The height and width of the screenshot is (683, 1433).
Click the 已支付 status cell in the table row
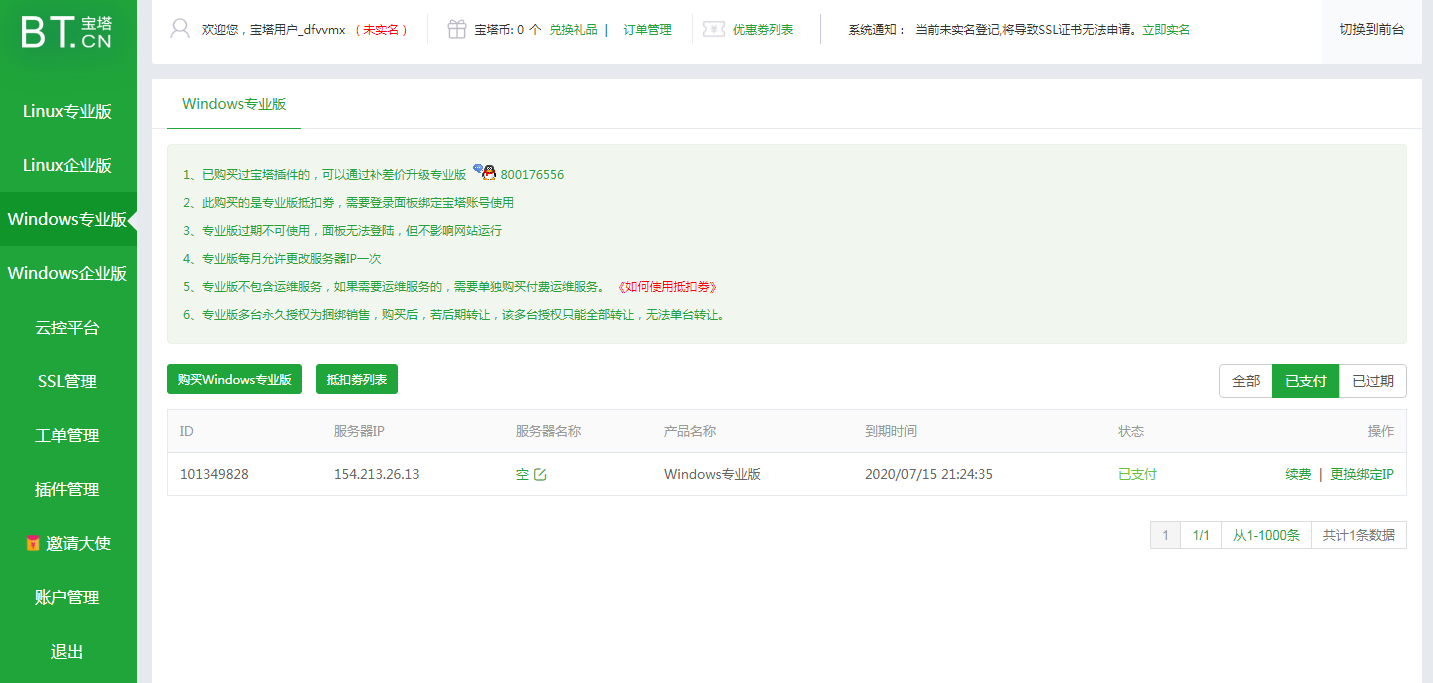tap(1137, 474)
